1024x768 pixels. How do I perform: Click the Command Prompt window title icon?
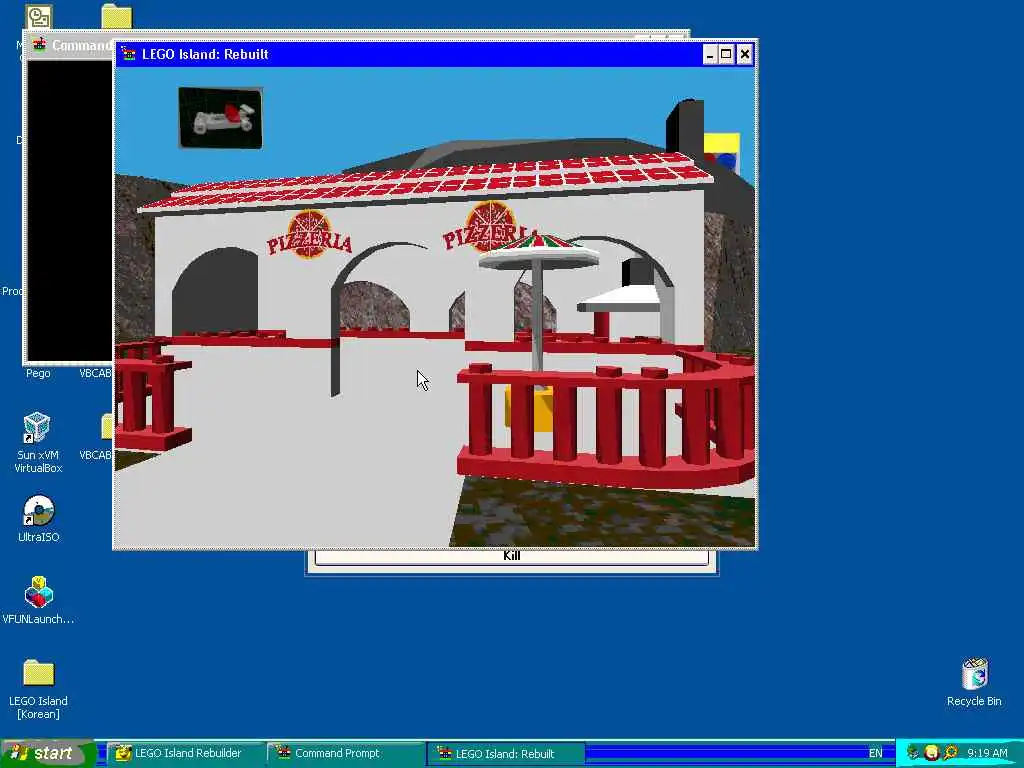point(40,45)
